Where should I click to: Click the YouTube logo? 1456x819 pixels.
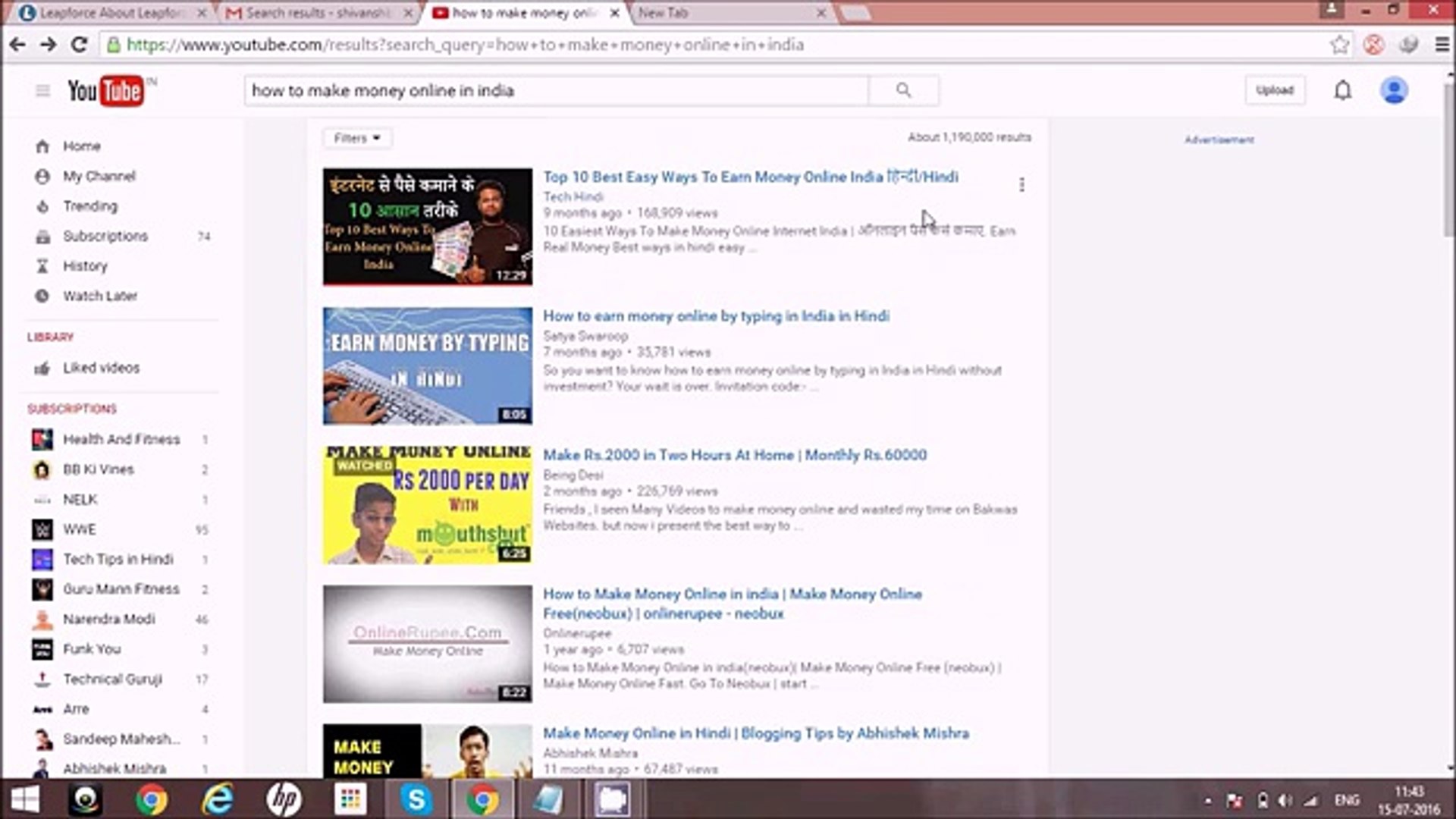106,91
